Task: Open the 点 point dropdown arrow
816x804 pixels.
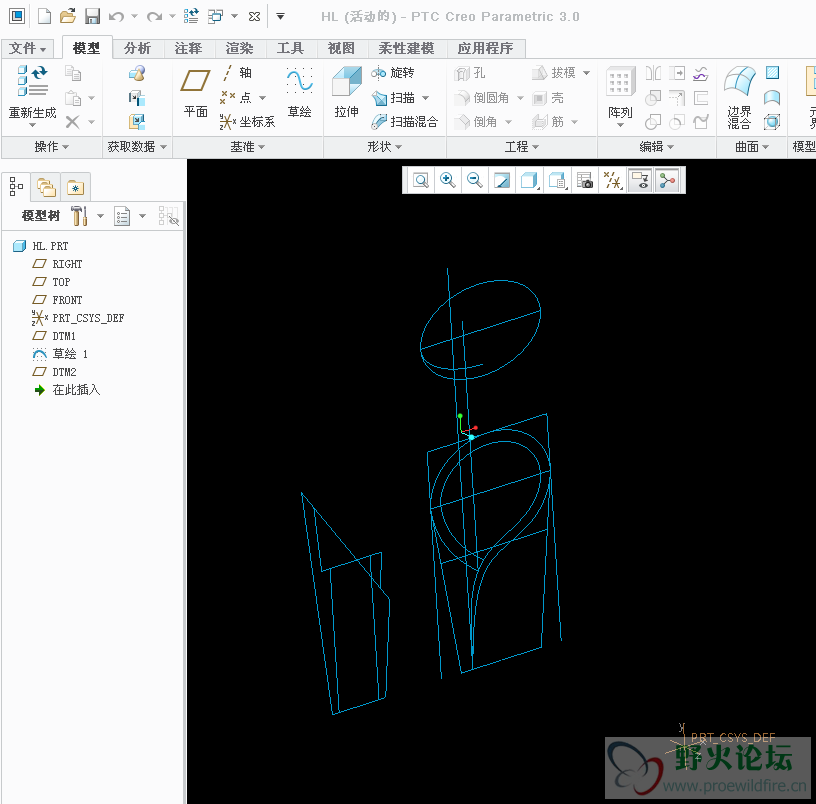Action: pyautogui.click(x=263, y=98)
